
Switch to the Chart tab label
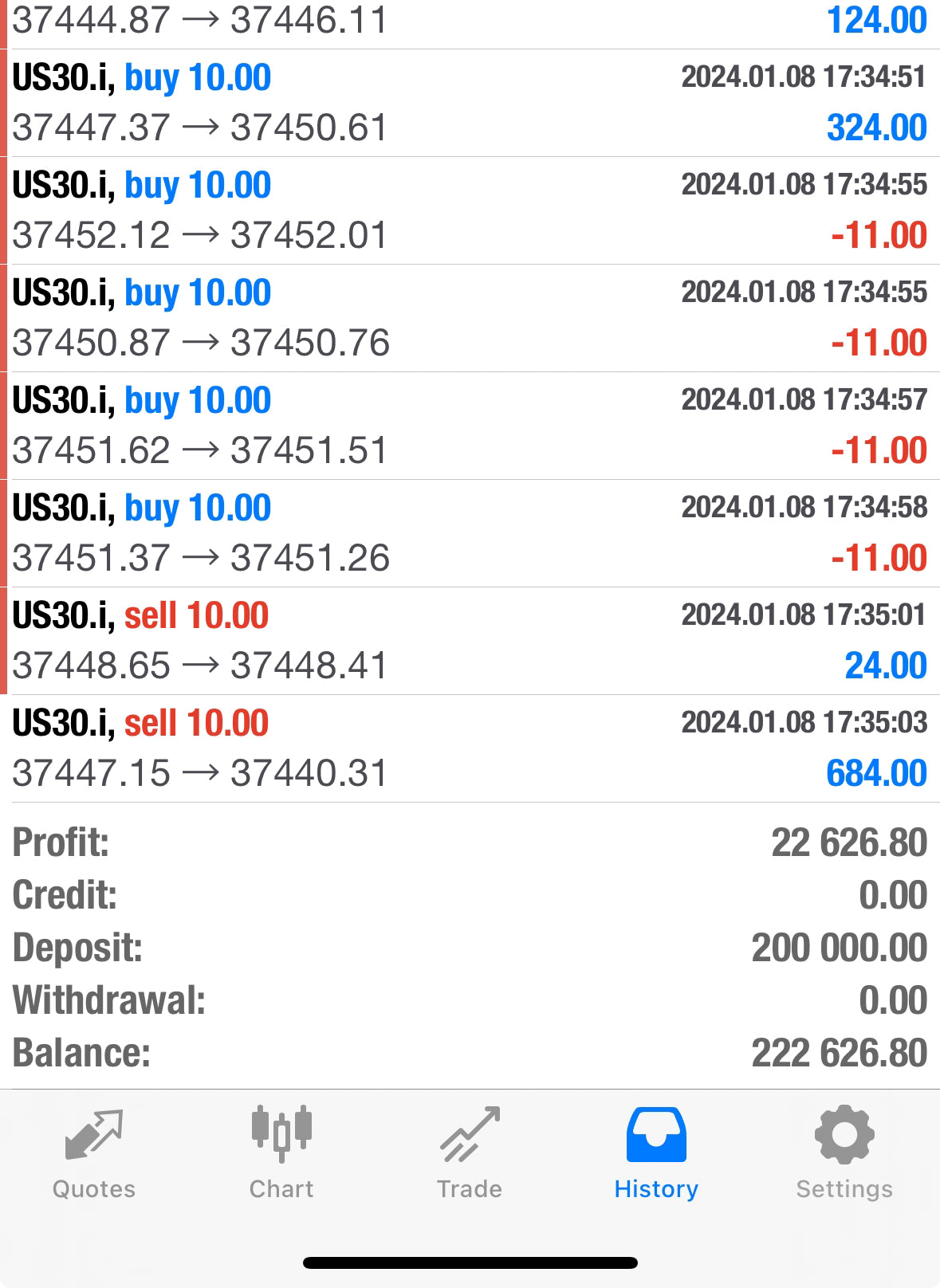click(x=281, y=1189)
